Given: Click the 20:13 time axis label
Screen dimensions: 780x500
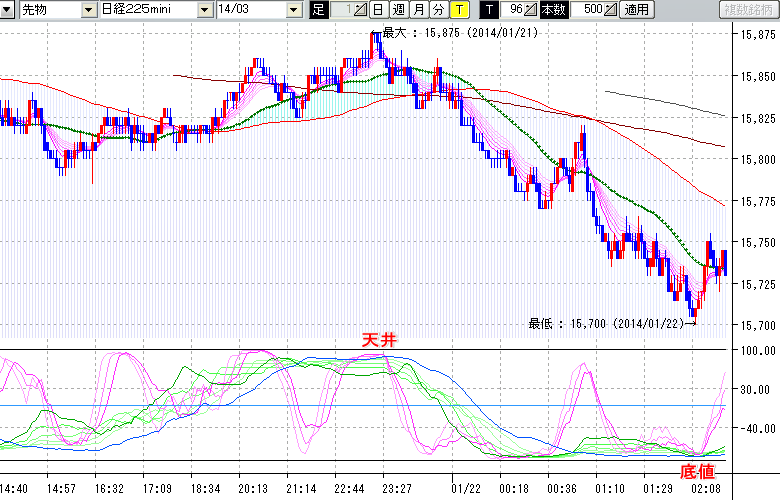Looking at the screenshot, I should pyautogui.click(x=253, y=489).
